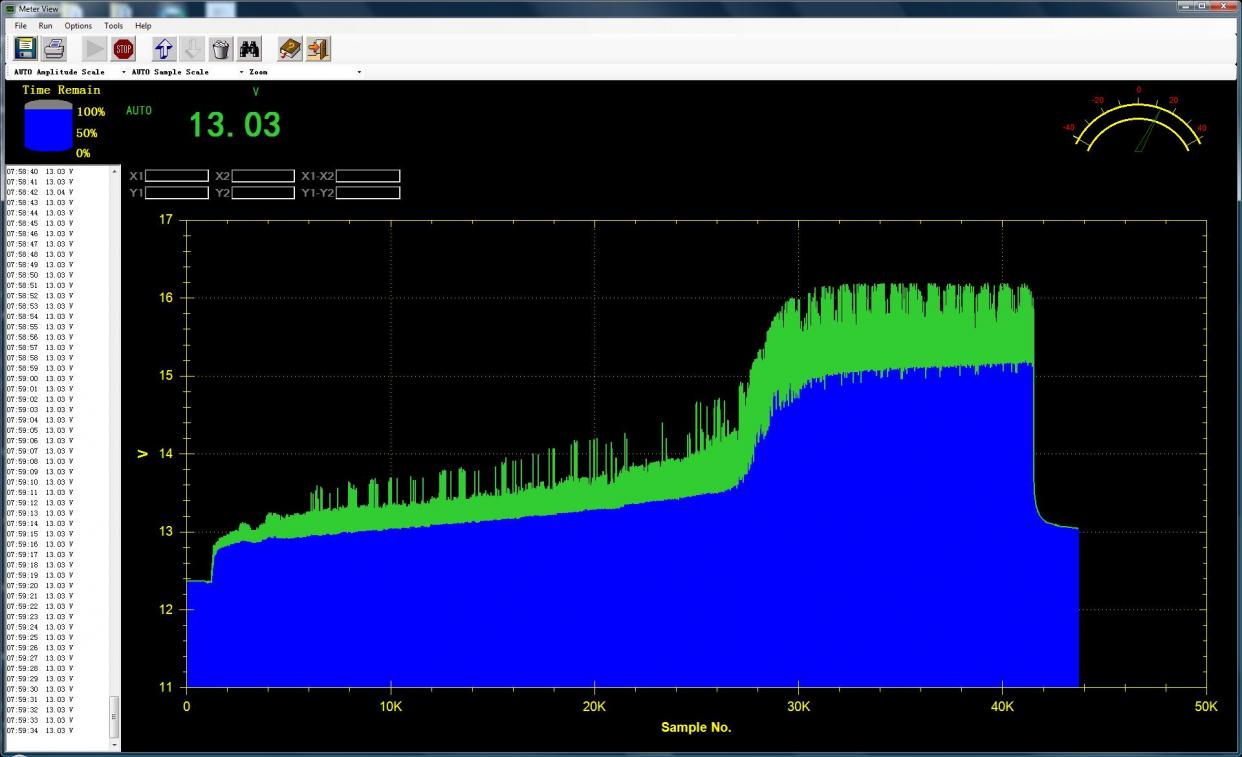
Task: Open the File menu
Action: 20,26
